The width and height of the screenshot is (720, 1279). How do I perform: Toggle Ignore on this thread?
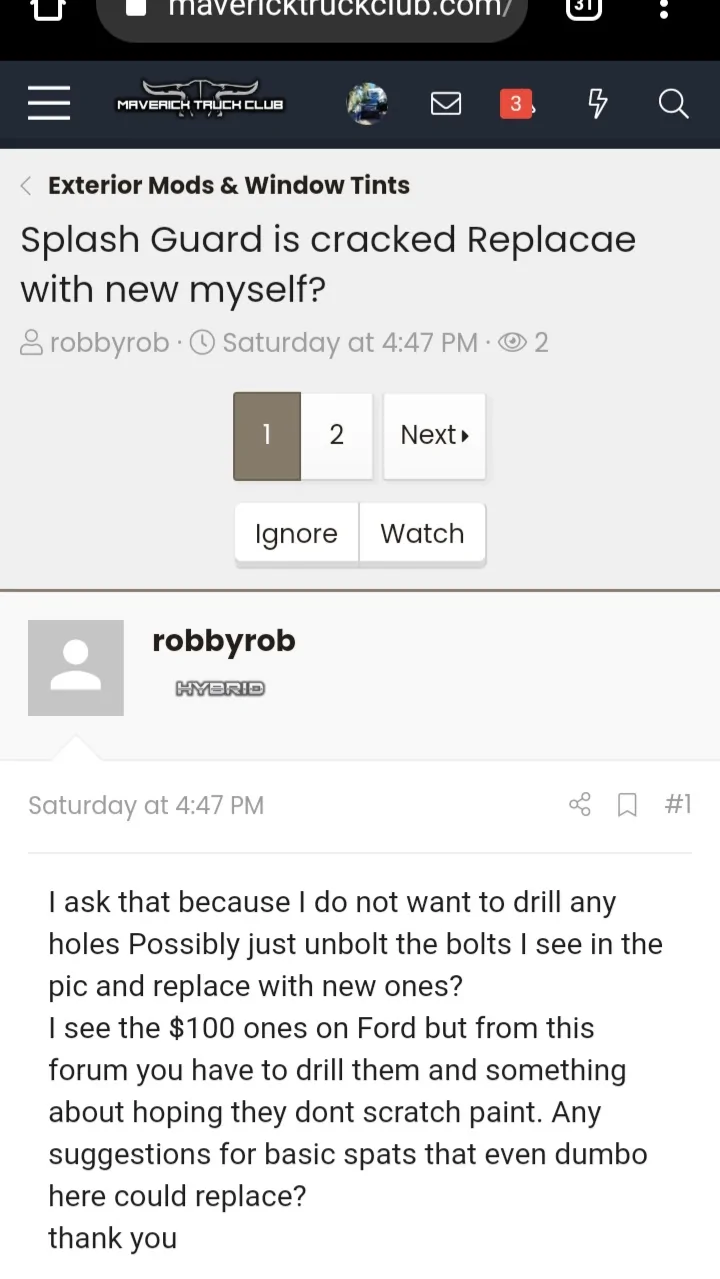(296, 534)
